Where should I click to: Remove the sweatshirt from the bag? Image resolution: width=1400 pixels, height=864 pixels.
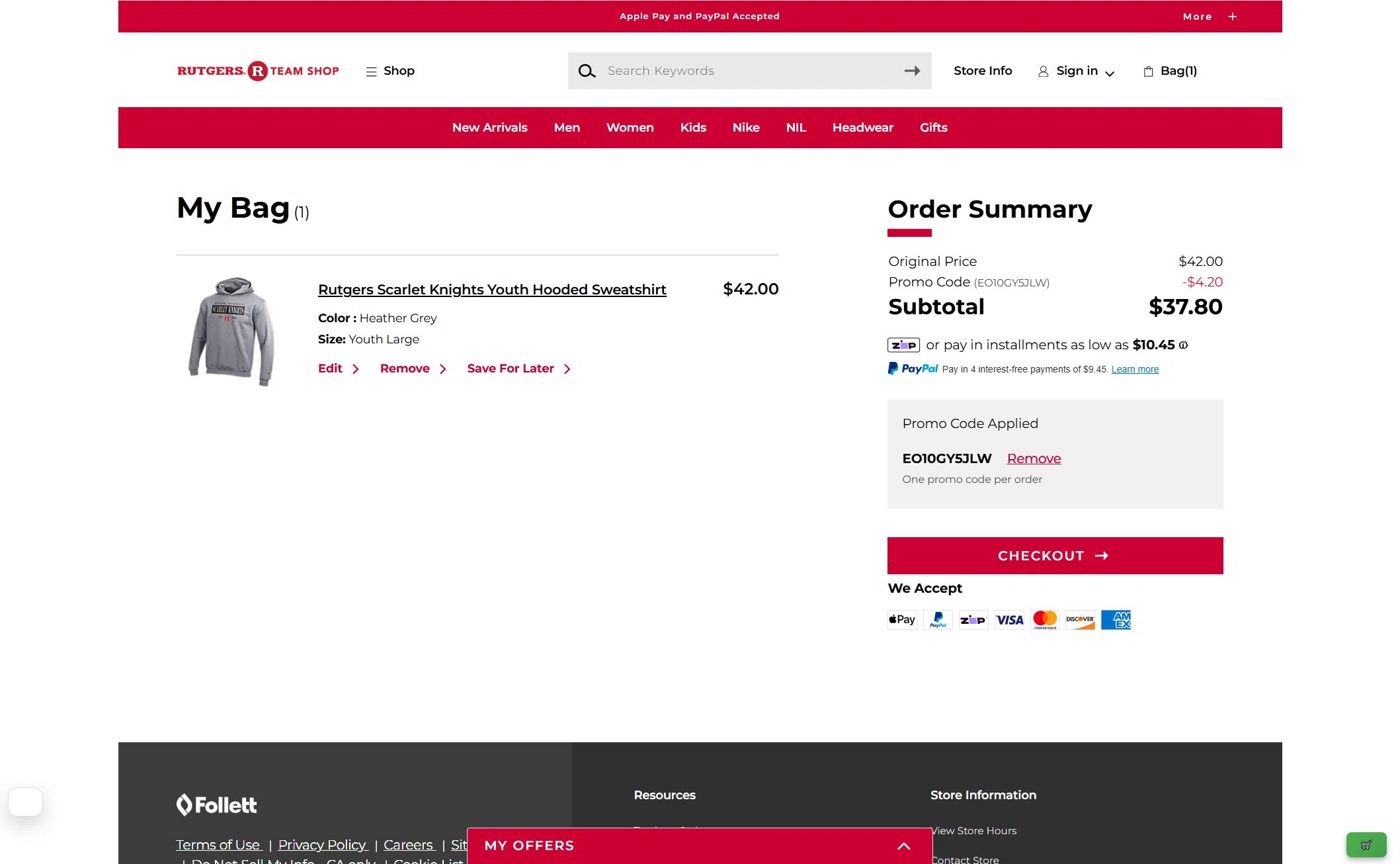pos(413,368)
